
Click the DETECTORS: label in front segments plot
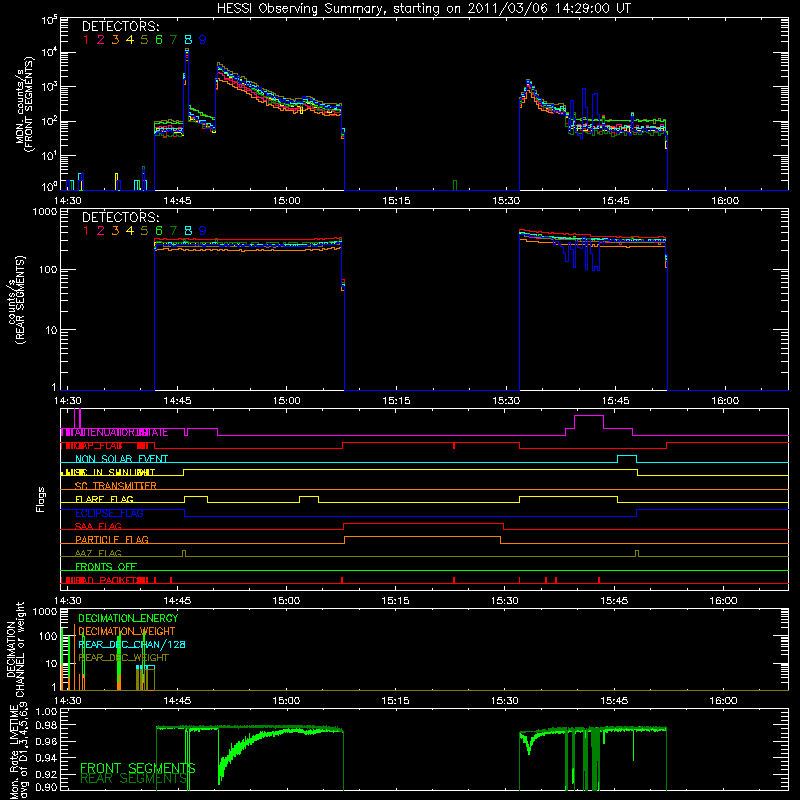coord(120,27)
